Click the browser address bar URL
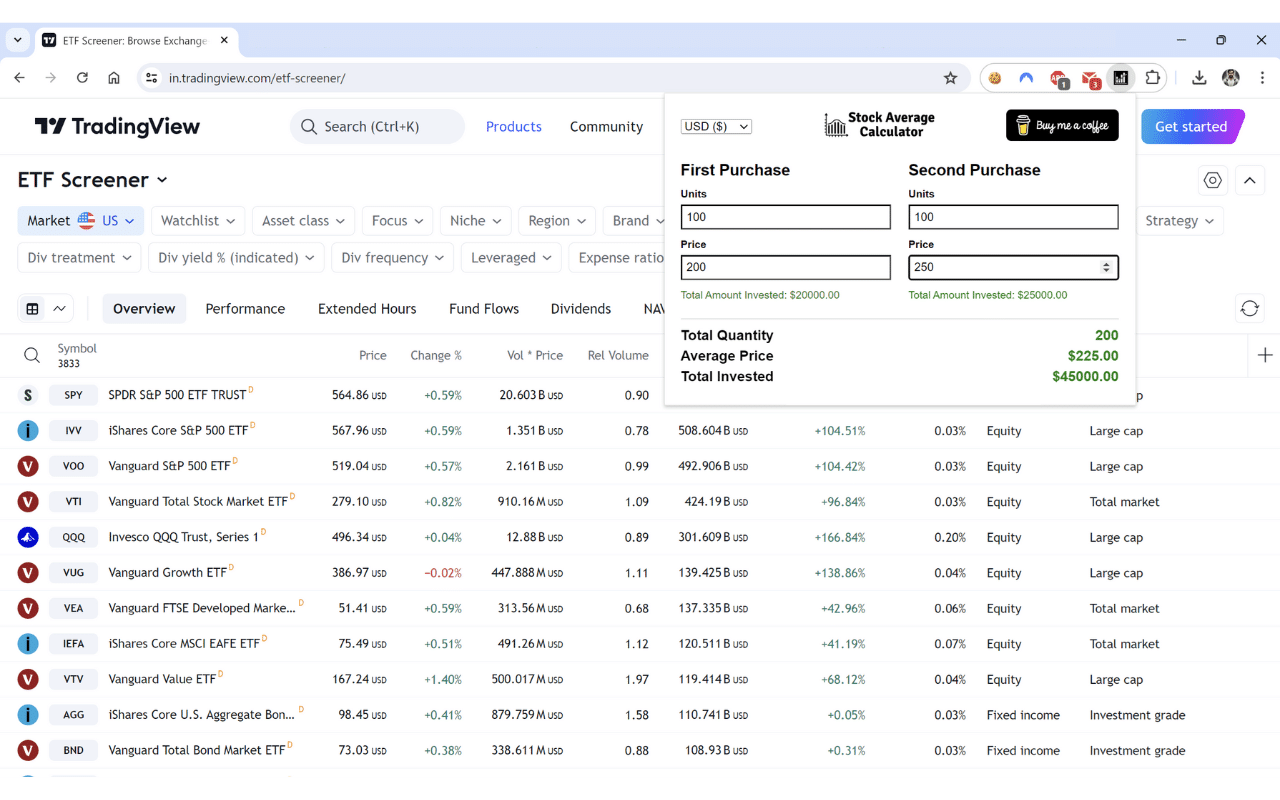This screenshot has height=800, width=1280. coord(257,78)
